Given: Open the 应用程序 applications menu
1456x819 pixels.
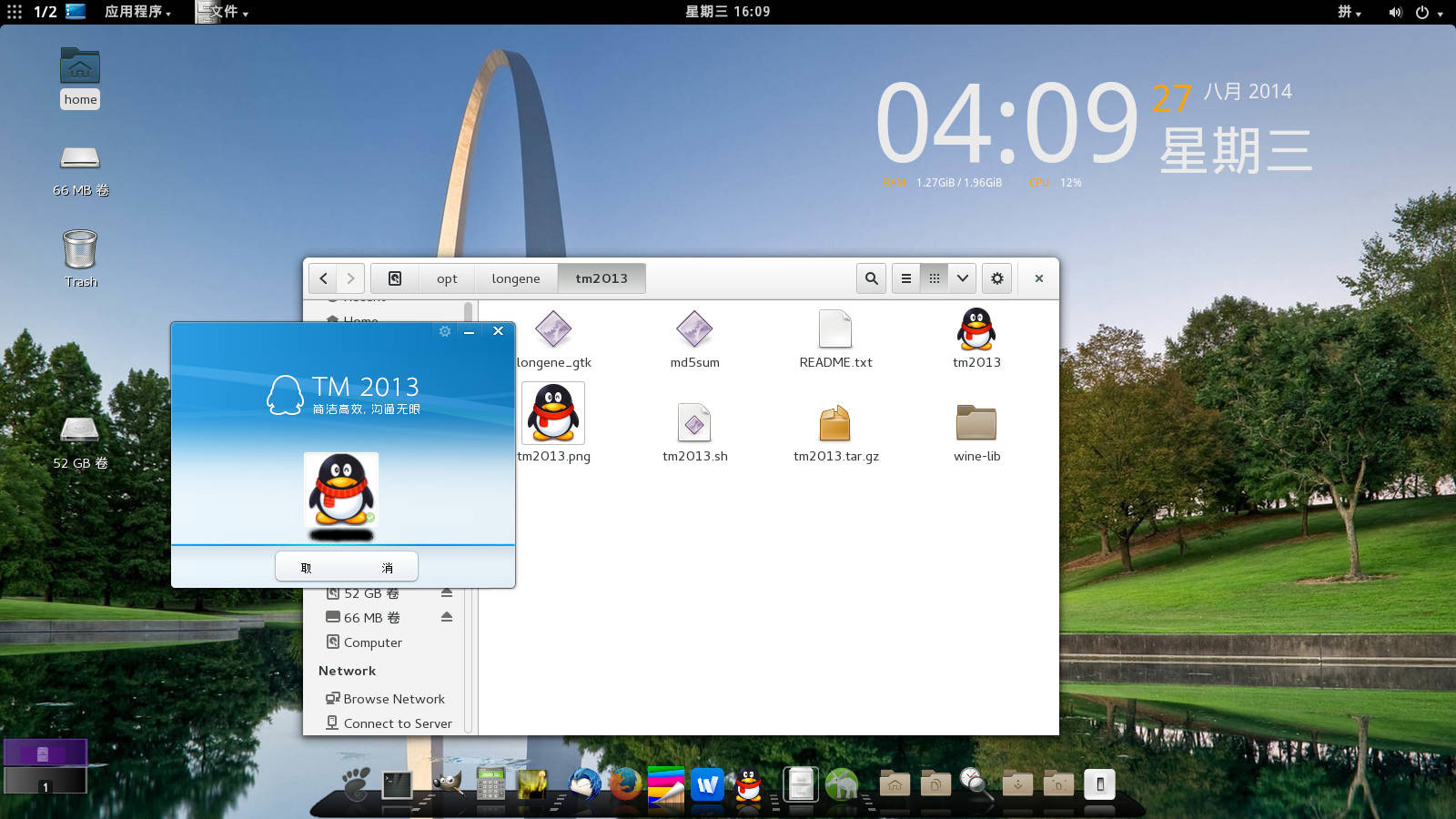Looking at the screenshot, I should click(x=137, y=12).
